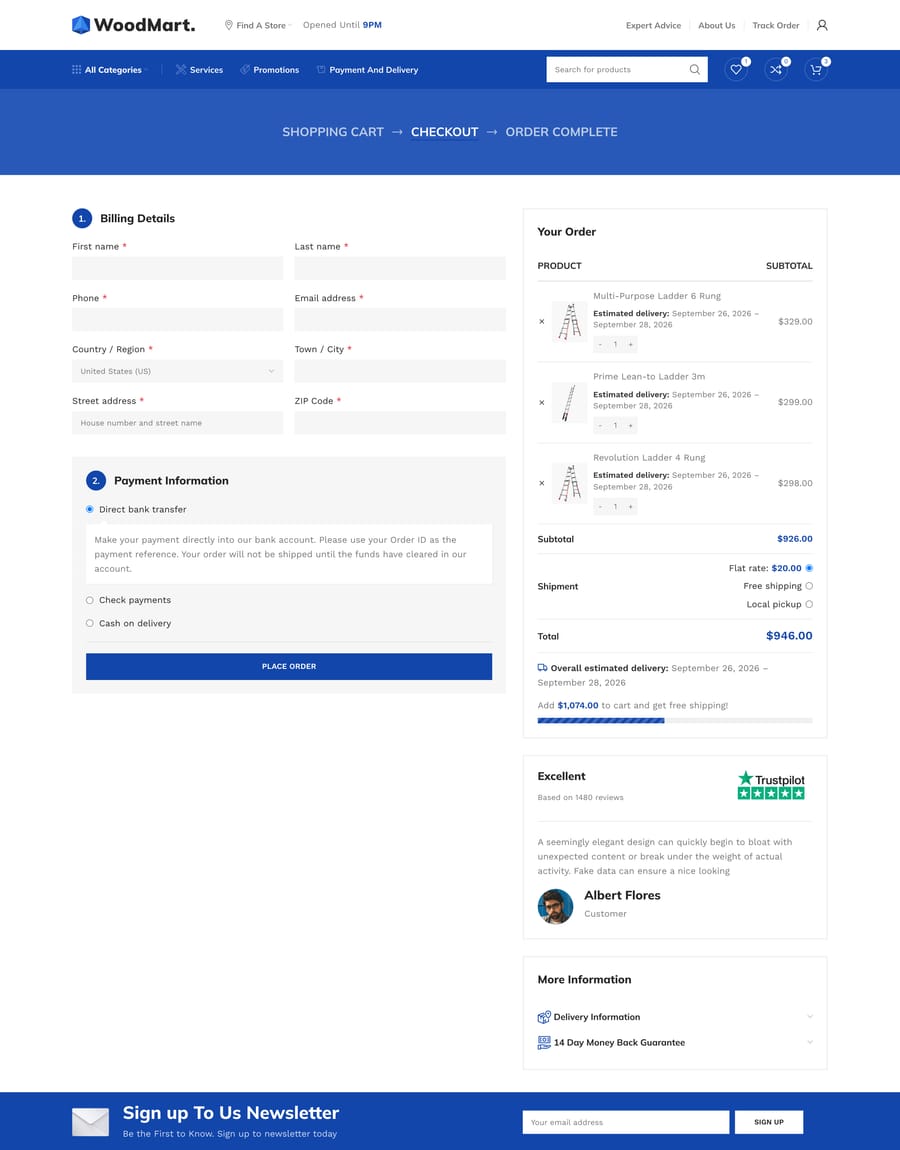The height and width of the screenshot is (1150, 900).
Task: Click the delivery truck icon
Action: tap(542, 667)
